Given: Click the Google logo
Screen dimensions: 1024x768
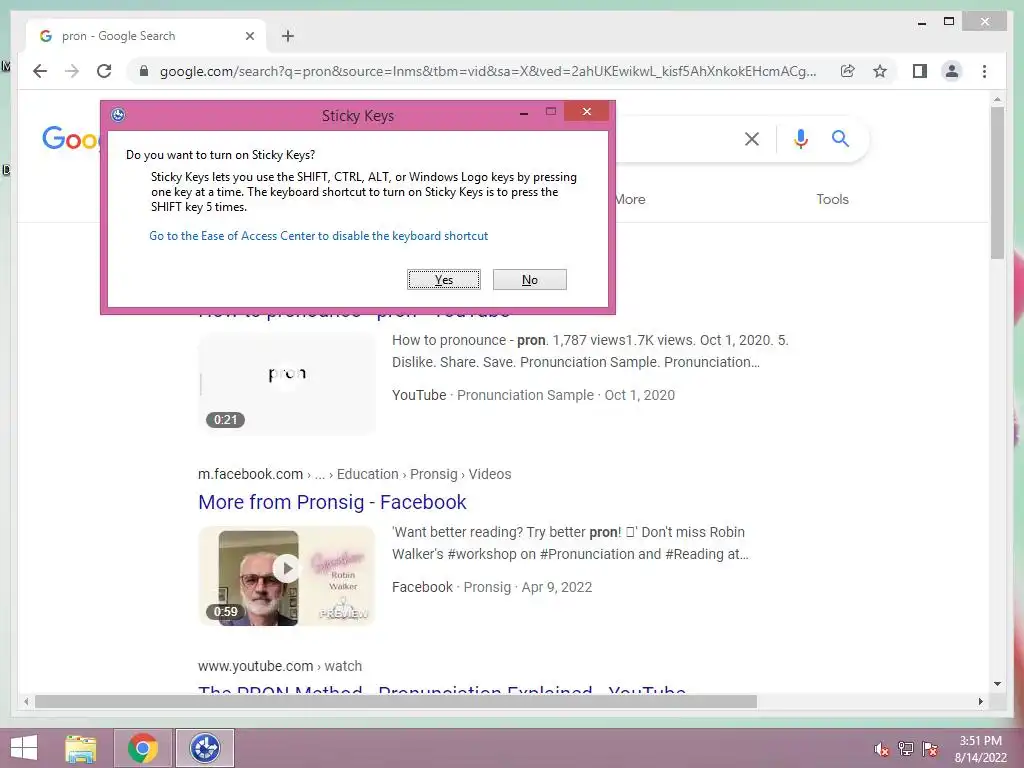Looking at the screenshot, I should point(71,138).
